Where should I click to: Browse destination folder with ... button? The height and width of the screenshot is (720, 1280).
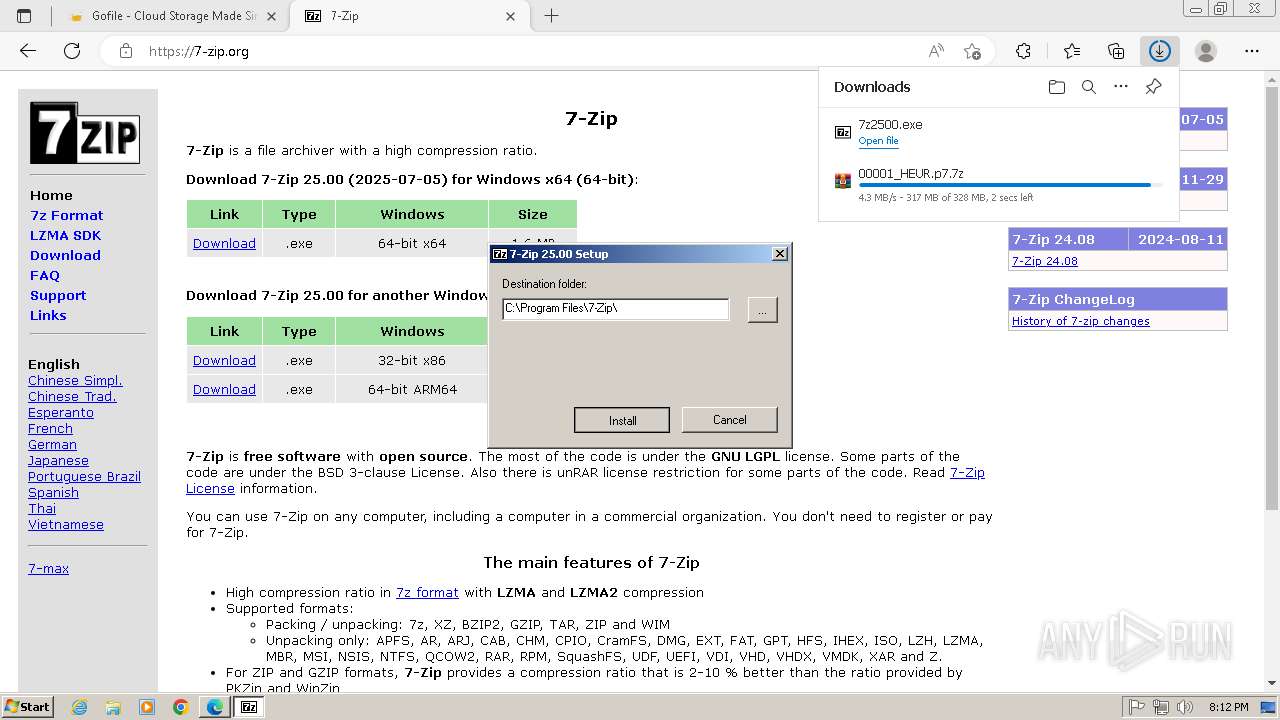pos(762,310)
